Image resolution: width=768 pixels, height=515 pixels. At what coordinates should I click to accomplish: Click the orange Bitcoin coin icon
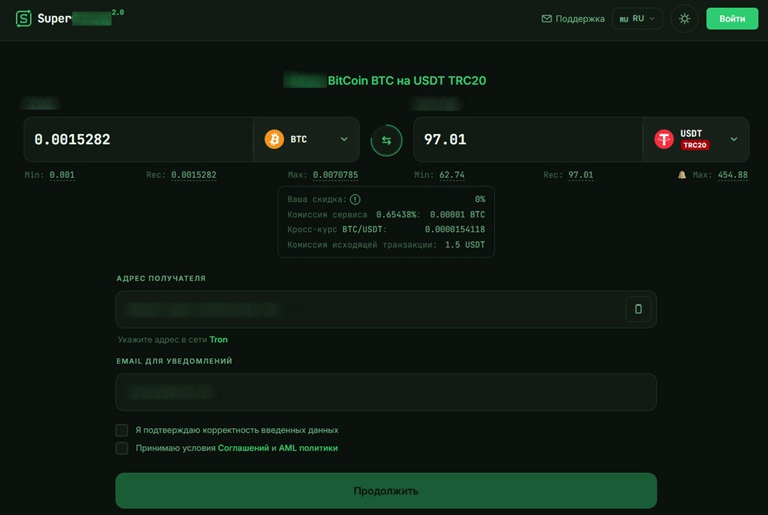[x=274, y=139]
